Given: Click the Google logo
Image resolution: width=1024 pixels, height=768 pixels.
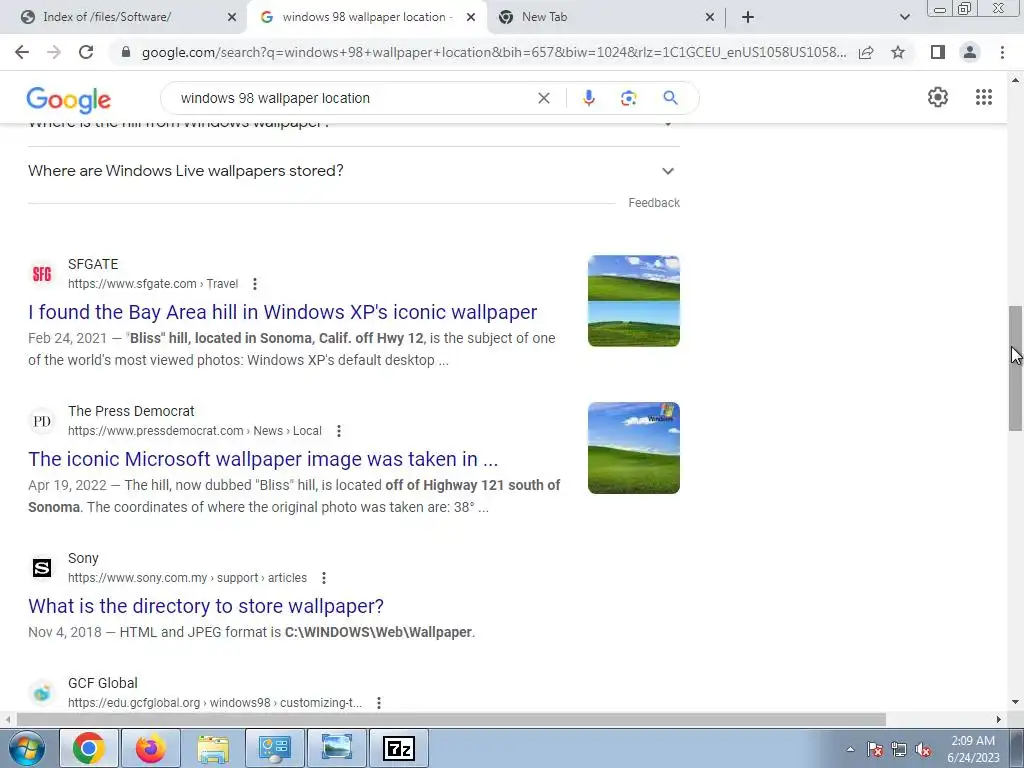Looking at the screenshot, I should [69, 99].
